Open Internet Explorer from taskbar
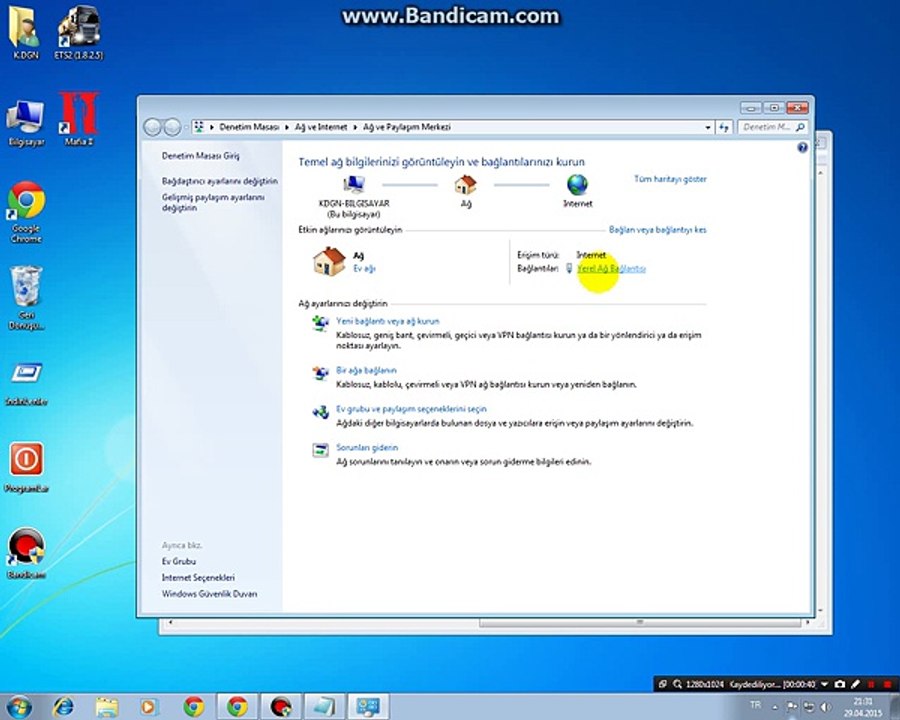Viewport: 900px width, 720px height. [x=63, y=706]
